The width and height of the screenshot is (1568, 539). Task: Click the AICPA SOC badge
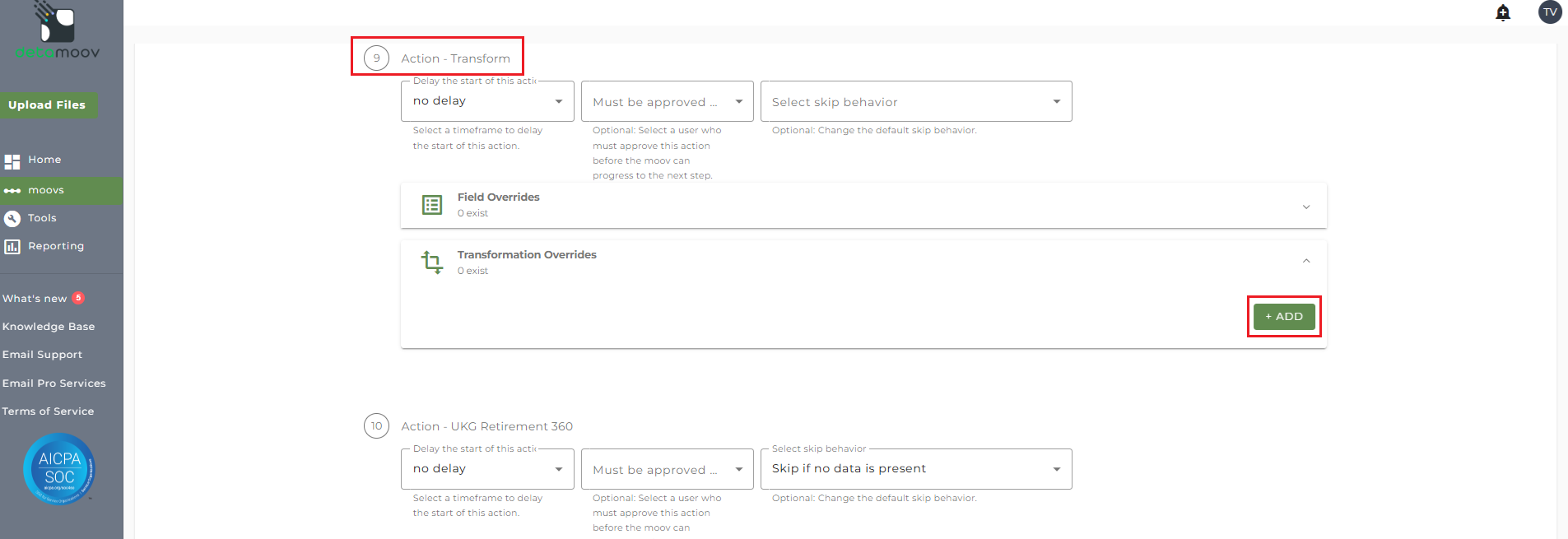click(x=59, y=468)
